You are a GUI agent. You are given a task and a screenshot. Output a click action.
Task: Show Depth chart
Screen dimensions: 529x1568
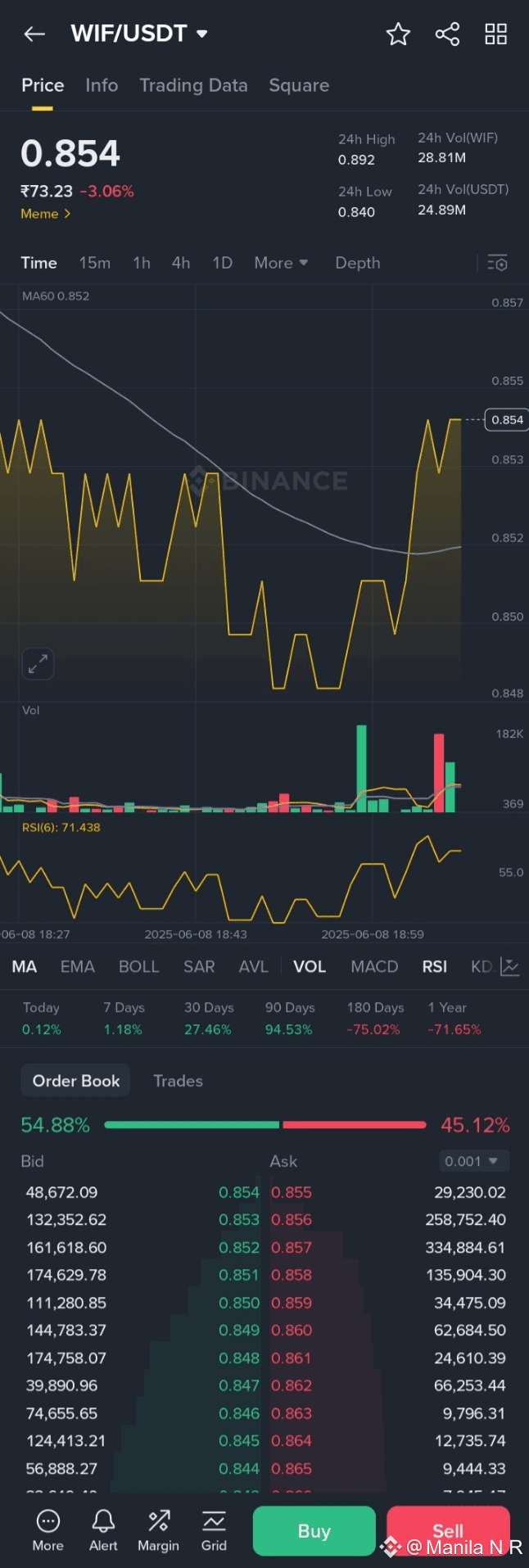click(x=358, y=263)
